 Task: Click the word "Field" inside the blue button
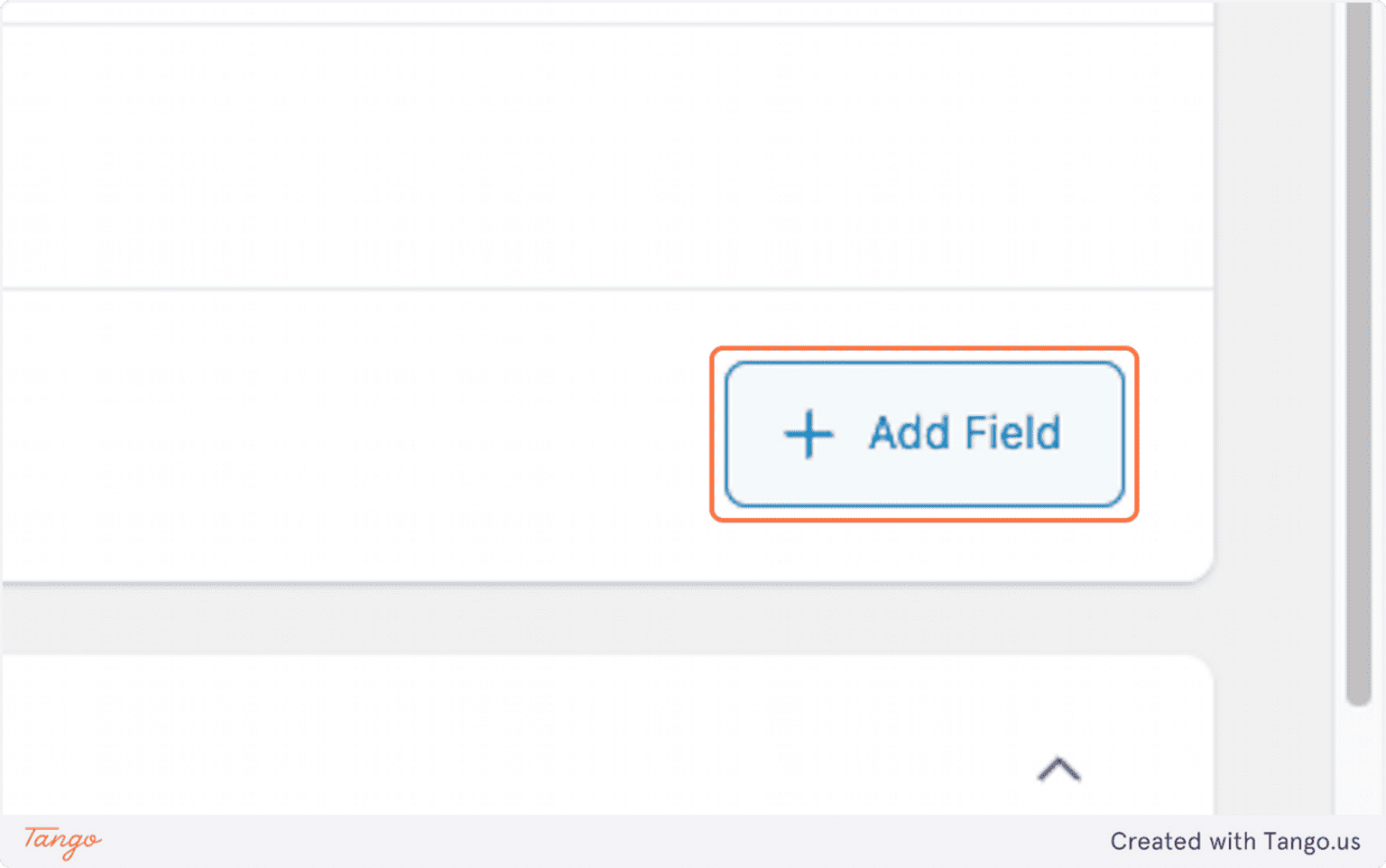1012,433
